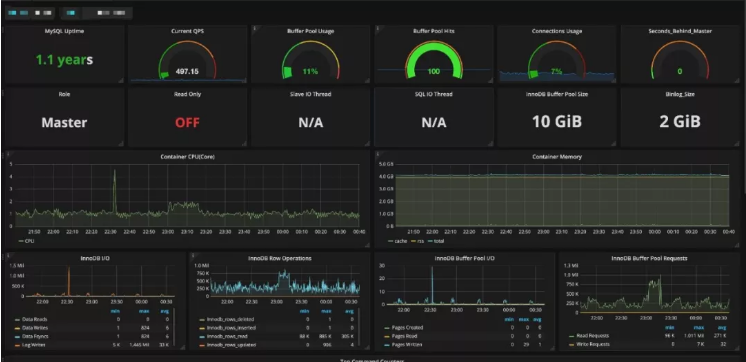Open the Buffer Pool Hits panel info icon
Image resolution: width=746 pixels, height=362 pixels.
(x=378, y=29)
